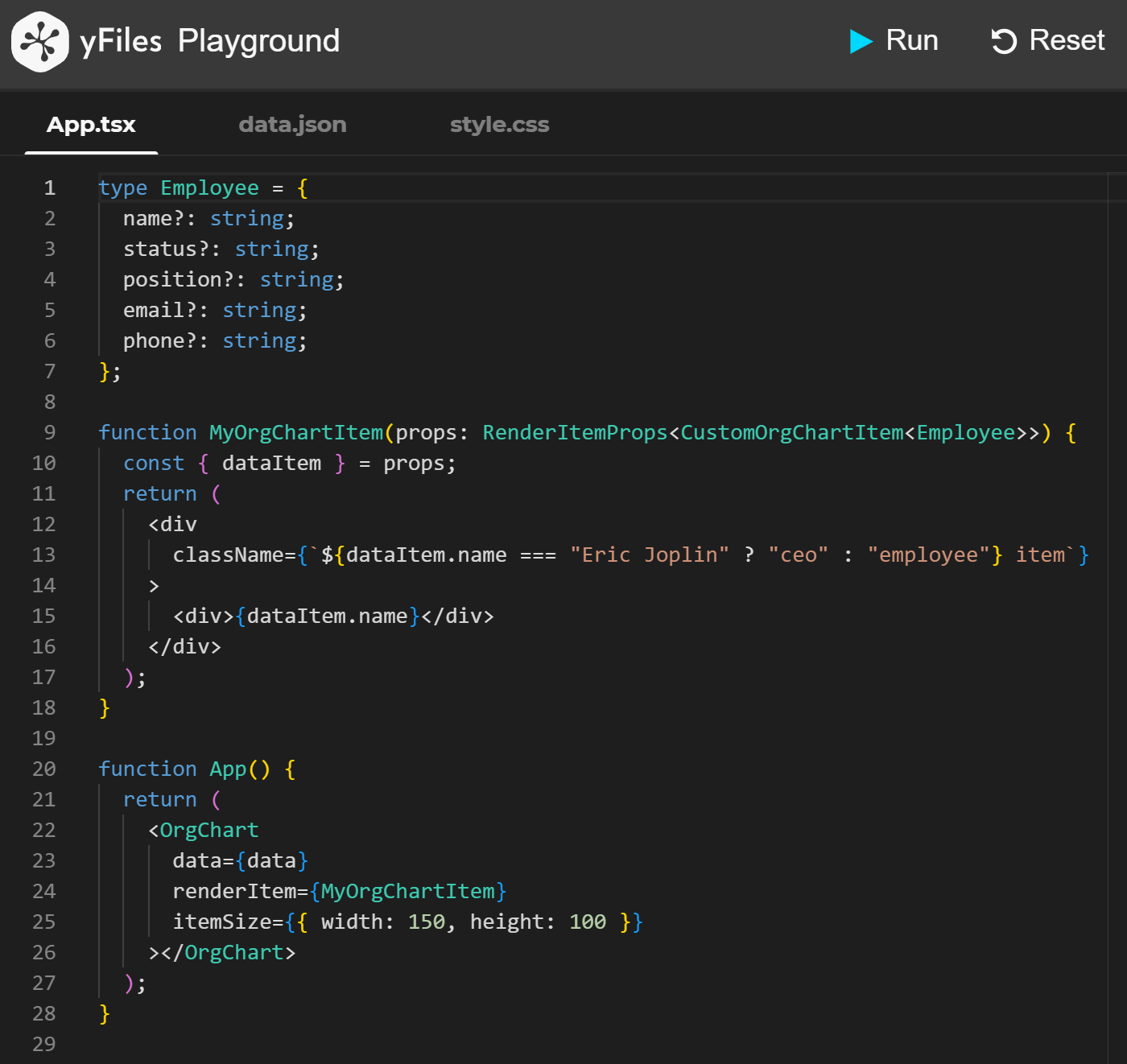Click the MyOrgChartItem function name on line 9
Screen dimensions: 1127x1064
pyautogui.click(x=296, y=433)
